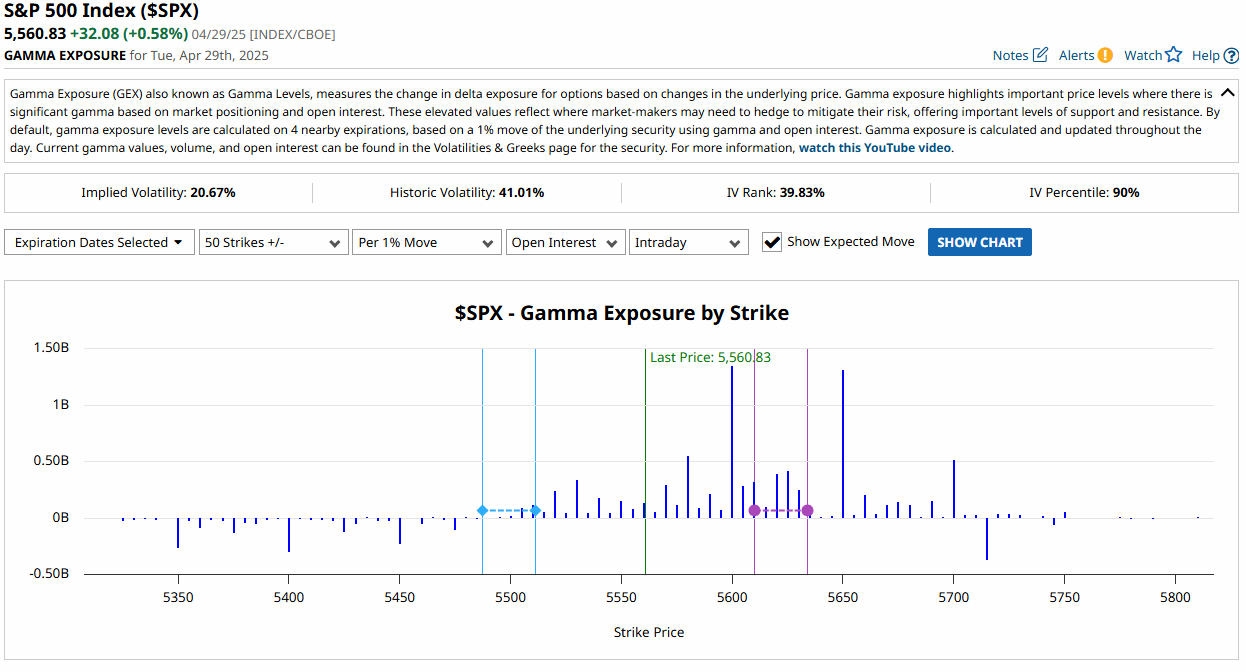The image size is (1246, 672).
Task: Click the 5350 x-axis label
Action: pyautogui.click(x=178, y=597)
